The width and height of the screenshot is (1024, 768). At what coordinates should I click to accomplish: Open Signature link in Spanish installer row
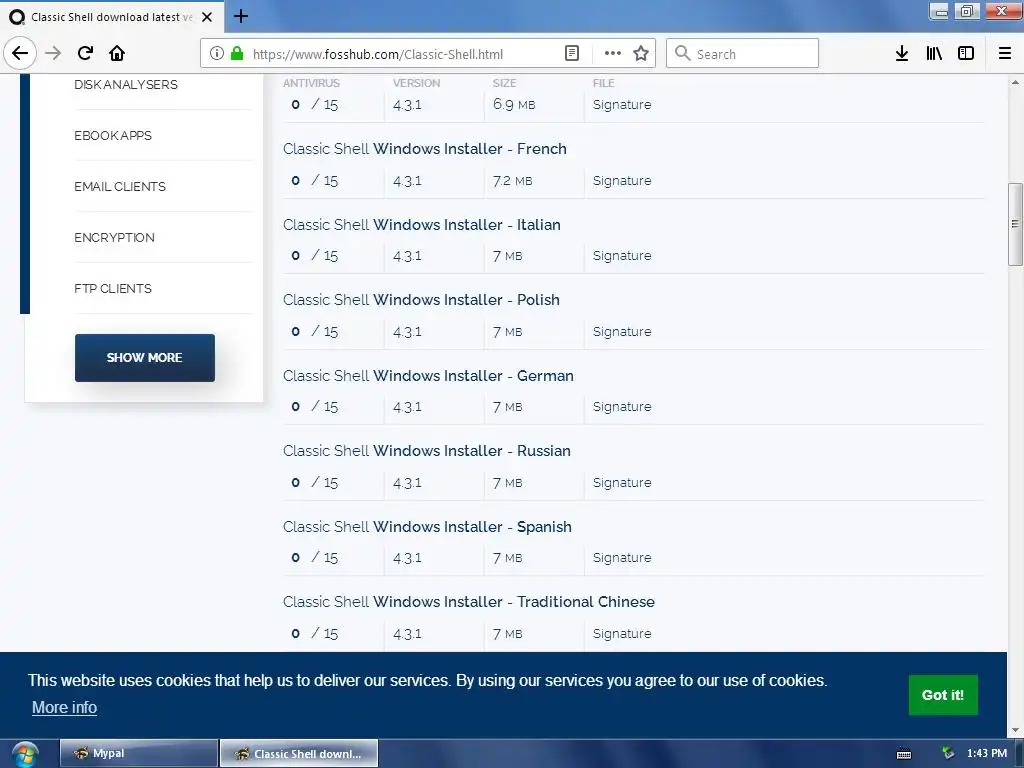pyautogui.click(x=622, y=557)
